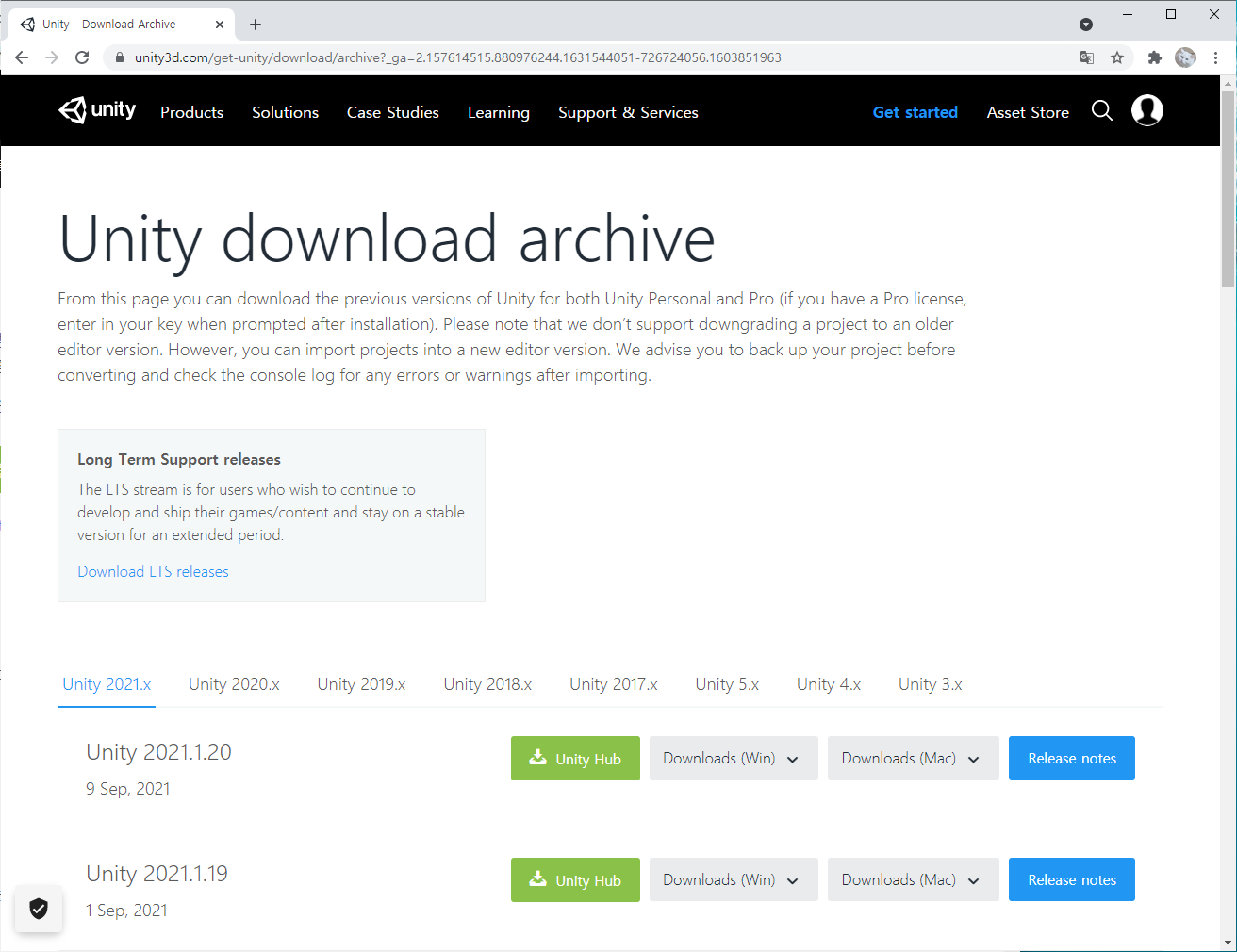
Task: Open the extensions puzzle icon
Action: click(x=1155, y=57)
